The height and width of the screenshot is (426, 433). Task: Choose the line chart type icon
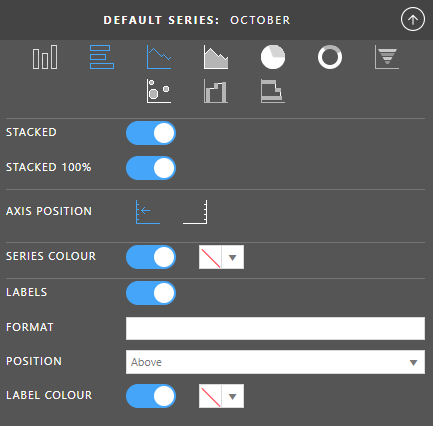click(159, 57)
